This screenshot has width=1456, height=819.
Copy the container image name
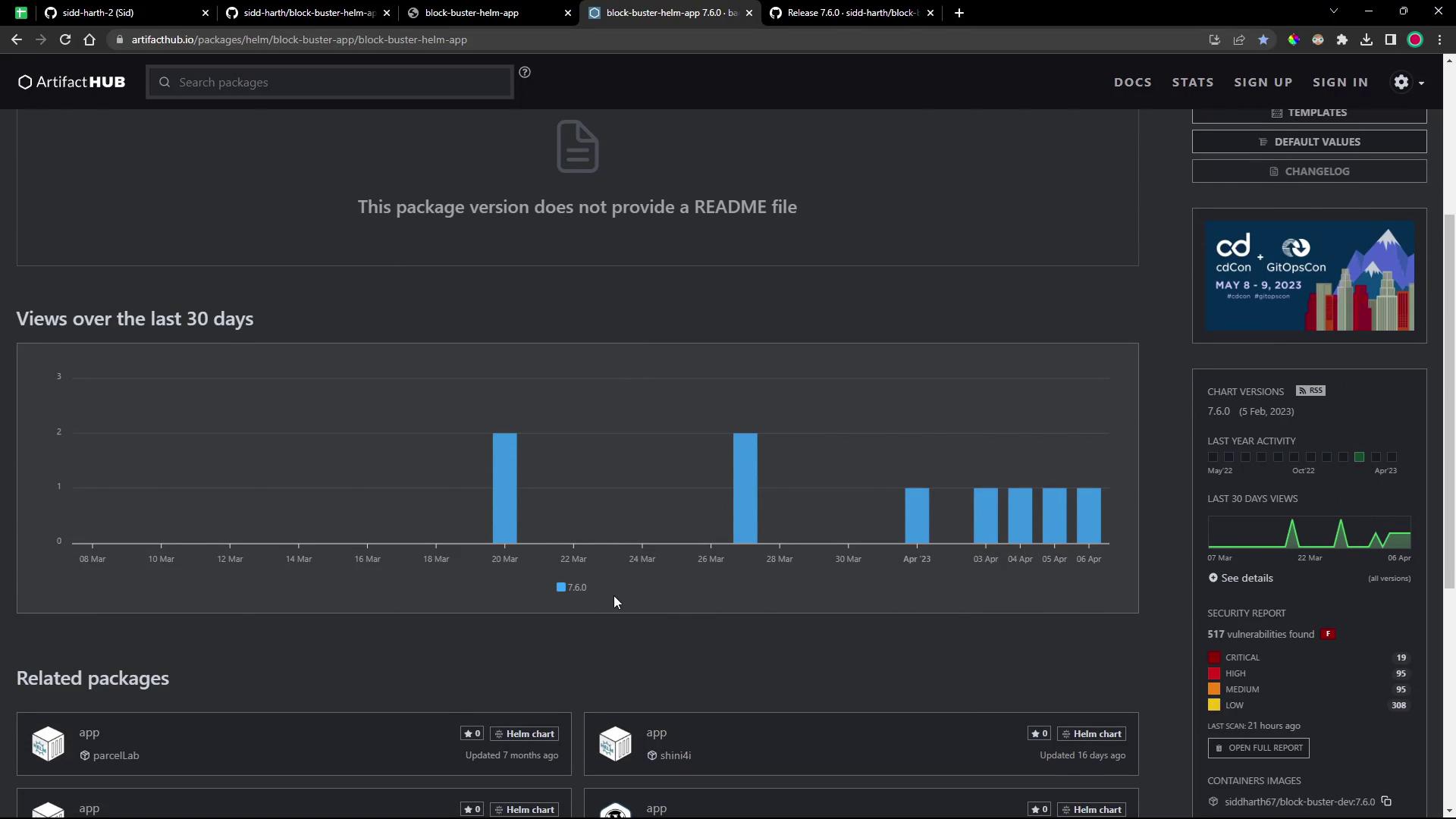coord(1386,802)
